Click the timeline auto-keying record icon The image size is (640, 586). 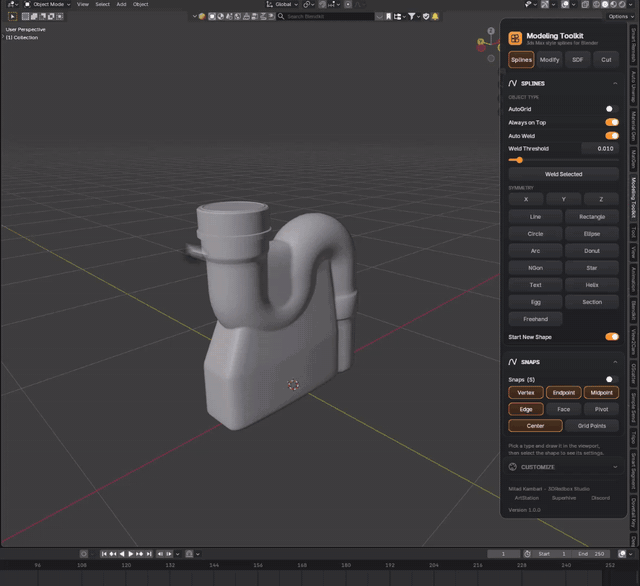coord(84,554)
